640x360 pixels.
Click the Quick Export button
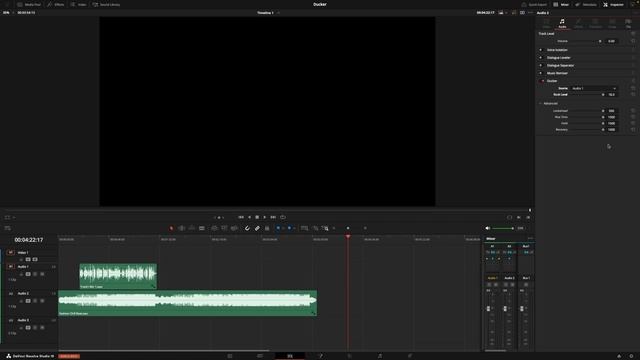534,4
